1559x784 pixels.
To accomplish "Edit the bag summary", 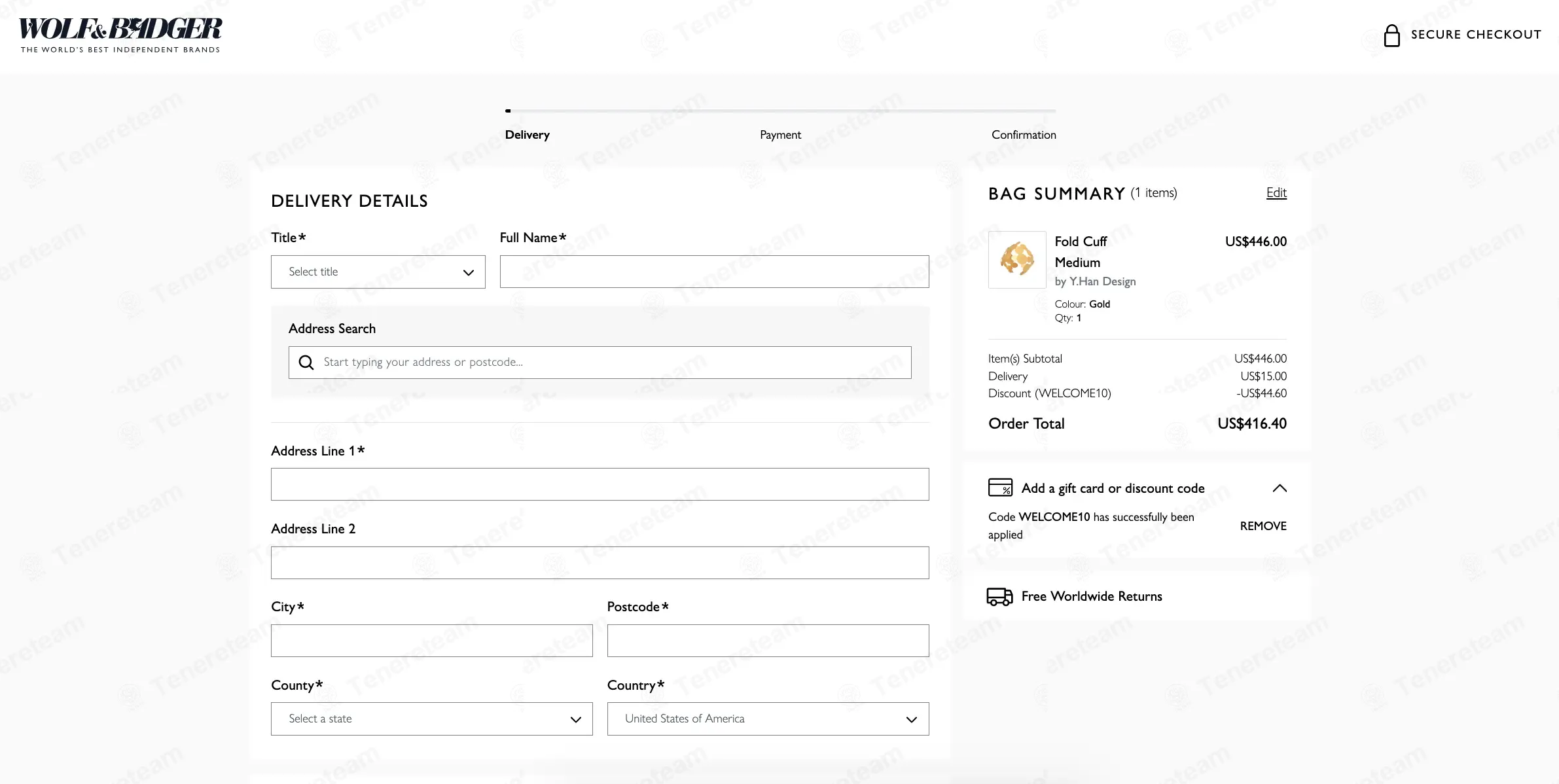I will (x=1276, y=193).
